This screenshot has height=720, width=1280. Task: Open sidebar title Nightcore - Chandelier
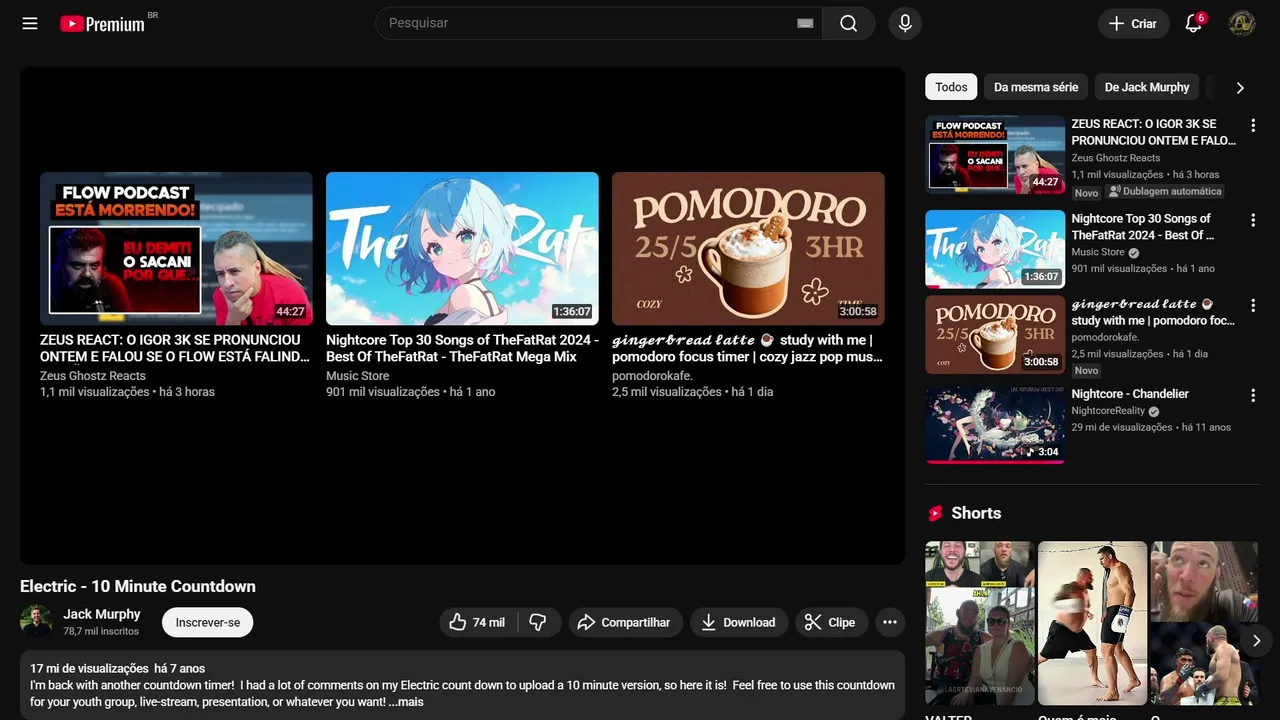[1130, 394]
